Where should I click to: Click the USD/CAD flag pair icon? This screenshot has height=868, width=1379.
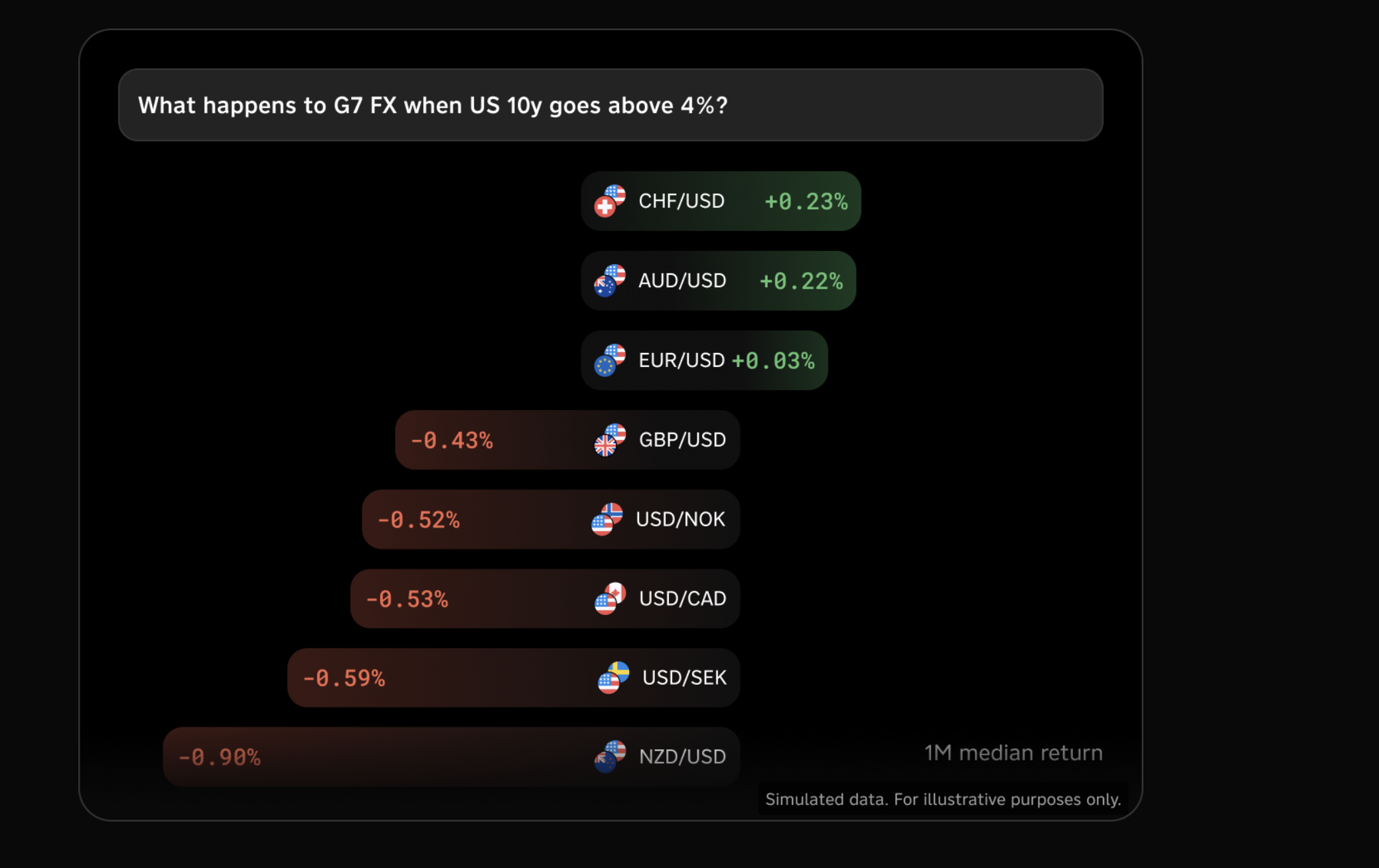(x=609, y=599)
